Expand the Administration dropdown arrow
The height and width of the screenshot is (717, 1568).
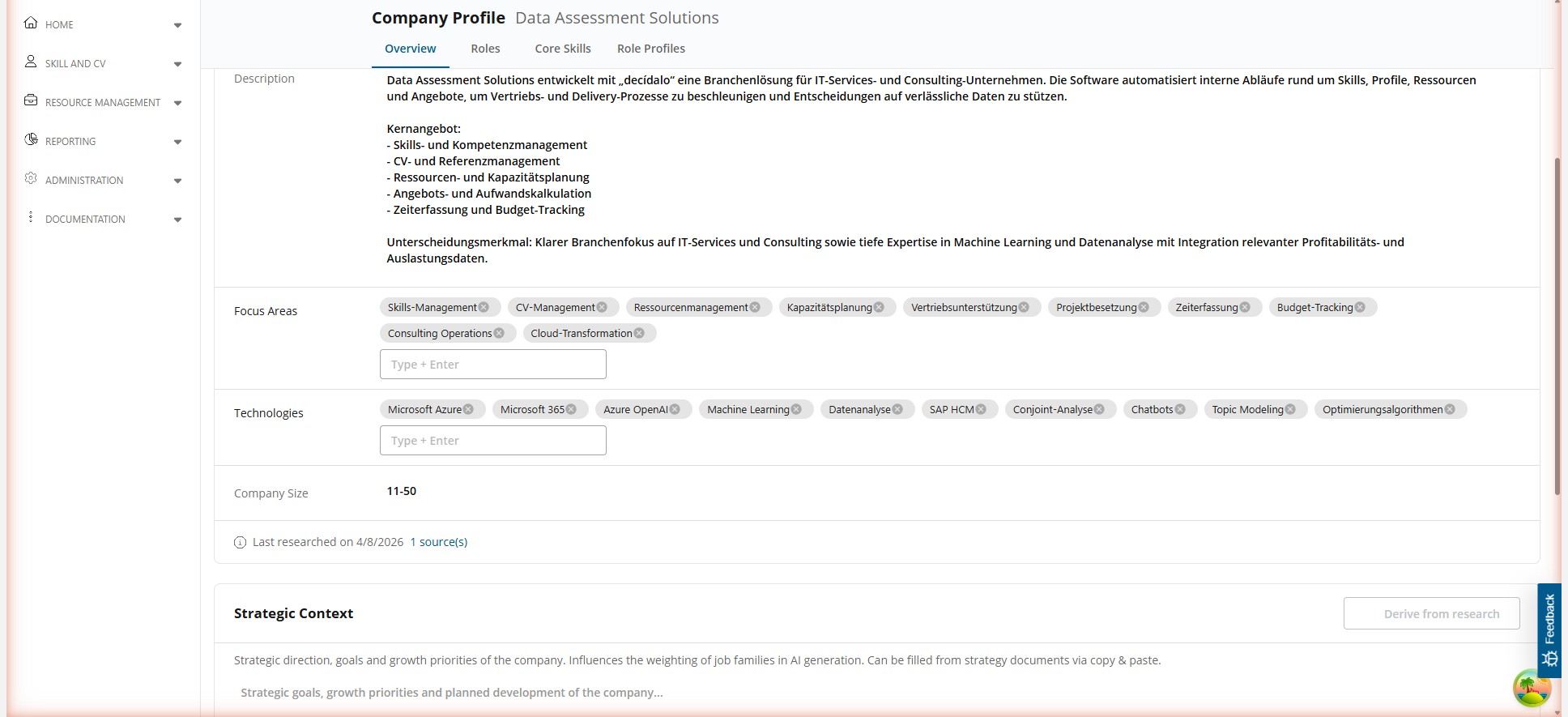(177, 181)
